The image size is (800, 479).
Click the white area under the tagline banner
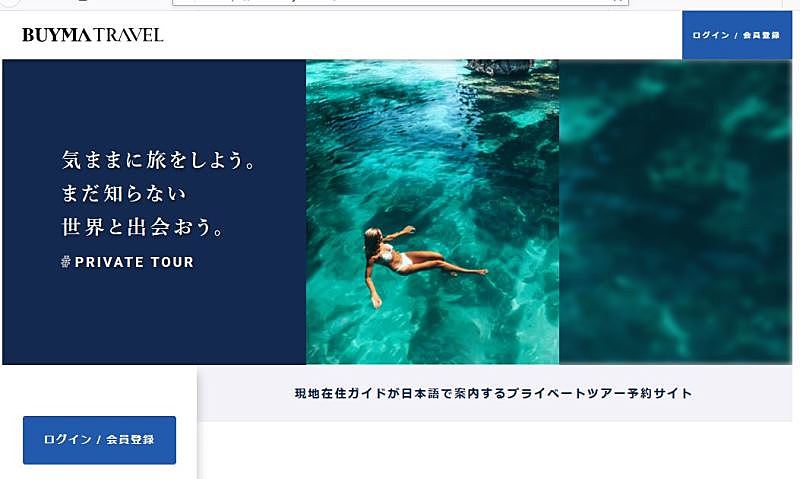tap(495, 450)
